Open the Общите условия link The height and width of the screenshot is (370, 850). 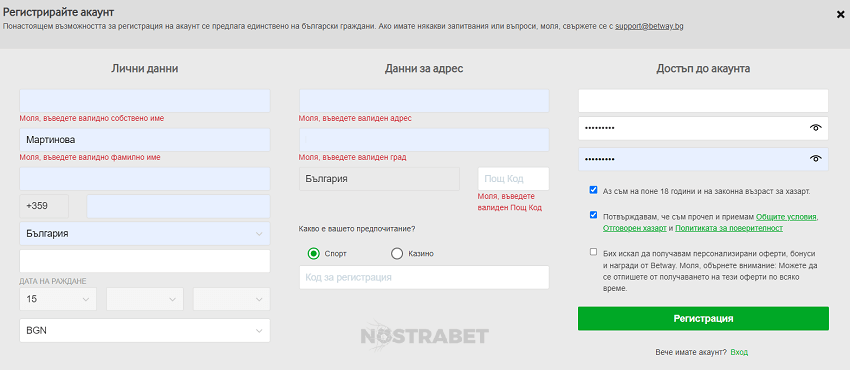(x=787, y=217)
